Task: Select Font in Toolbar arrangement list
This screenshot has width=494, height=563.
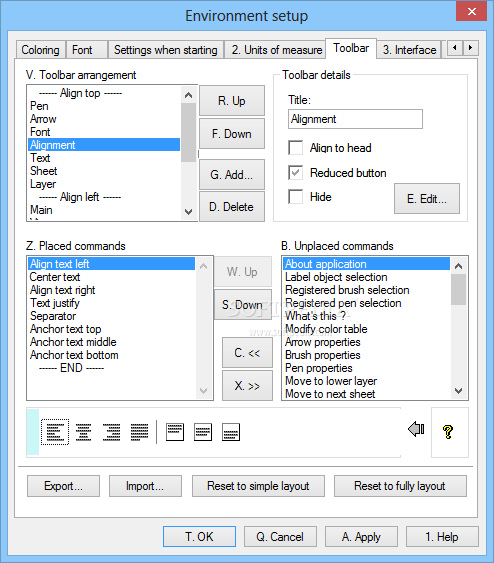Action: 104,132
